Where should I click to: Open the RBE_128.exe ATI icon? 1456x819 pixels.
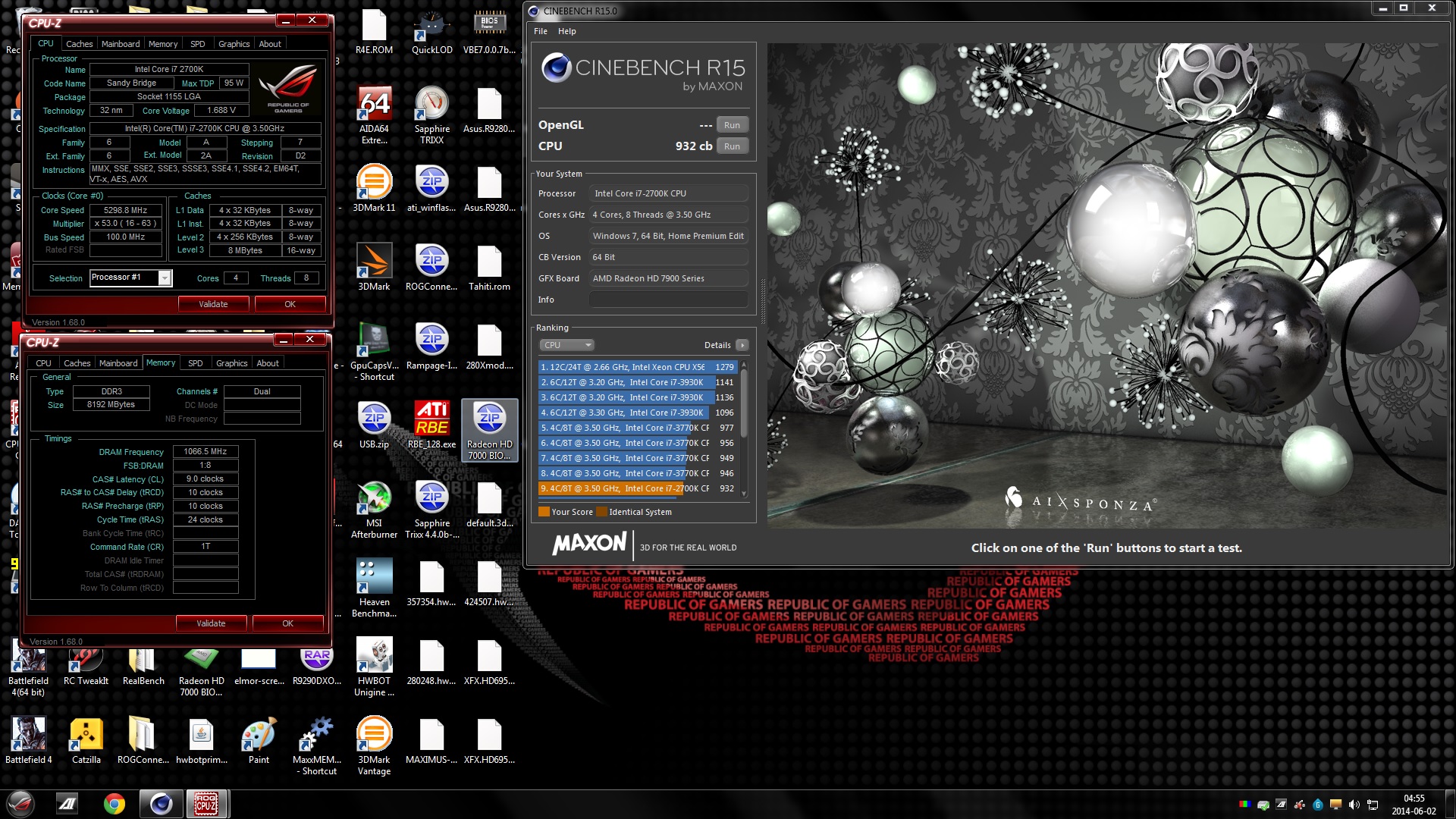[x=431, y=425]
